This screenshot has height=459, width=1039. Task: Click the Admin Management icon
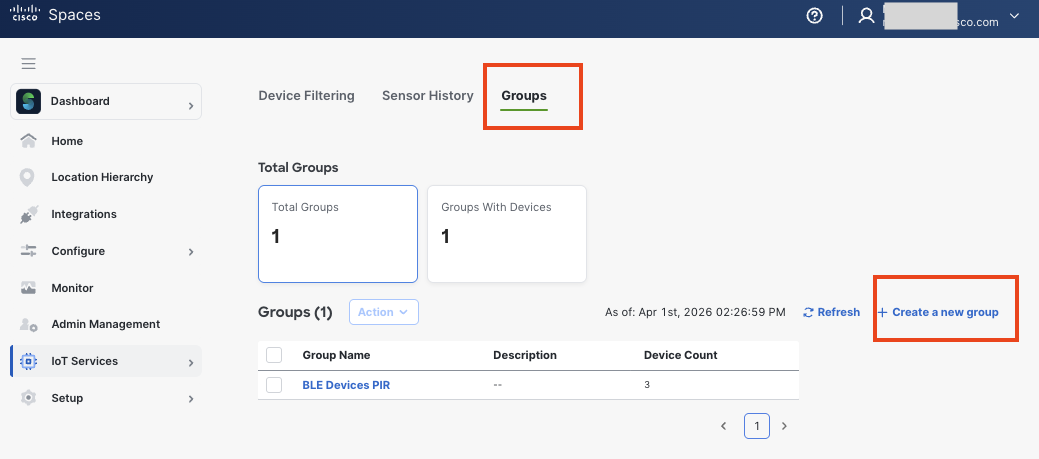(x=29, y=324)
